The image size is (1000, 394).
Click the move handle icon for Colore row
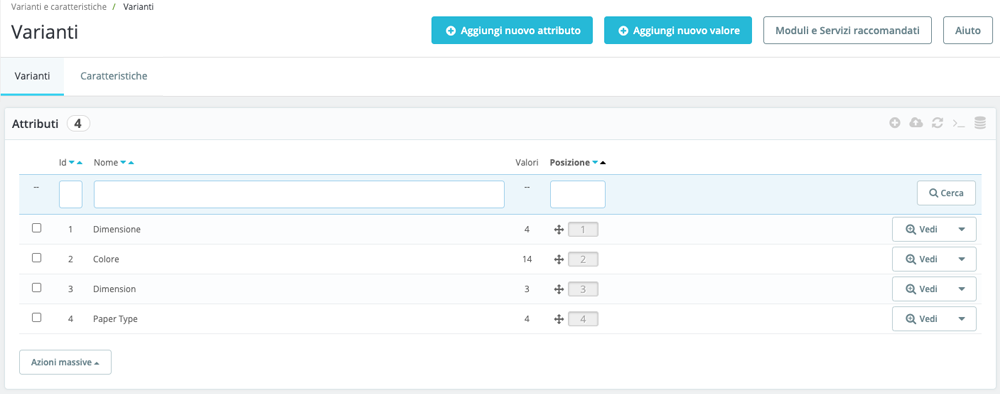pyautogui.click(x=558, y=259)
